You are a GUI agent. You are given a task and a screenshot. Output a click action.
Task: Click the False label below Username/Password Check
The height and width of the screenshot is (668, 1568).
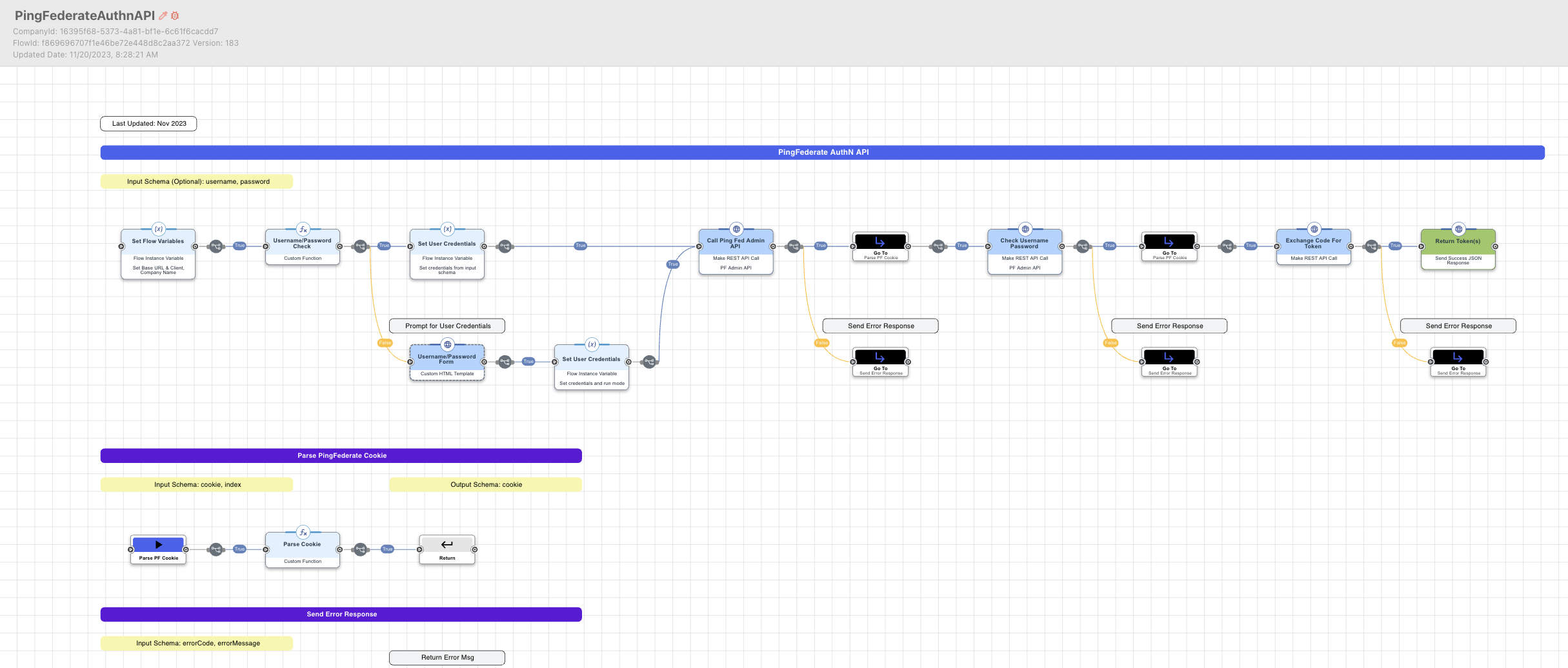385,343
